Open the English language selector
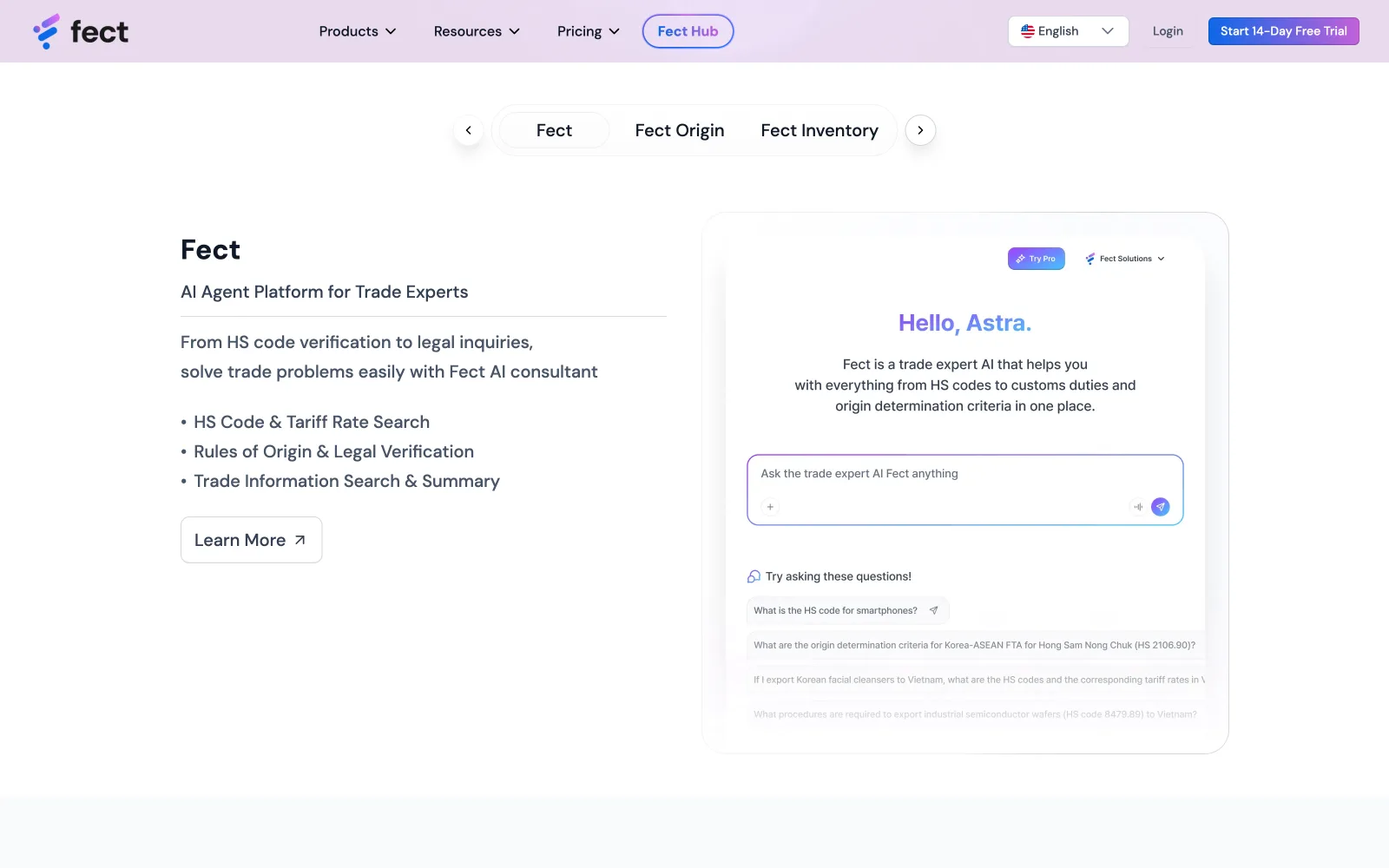Image resolution: width=1389 pixels, height=868 pixels. [x=1069, y=31]
